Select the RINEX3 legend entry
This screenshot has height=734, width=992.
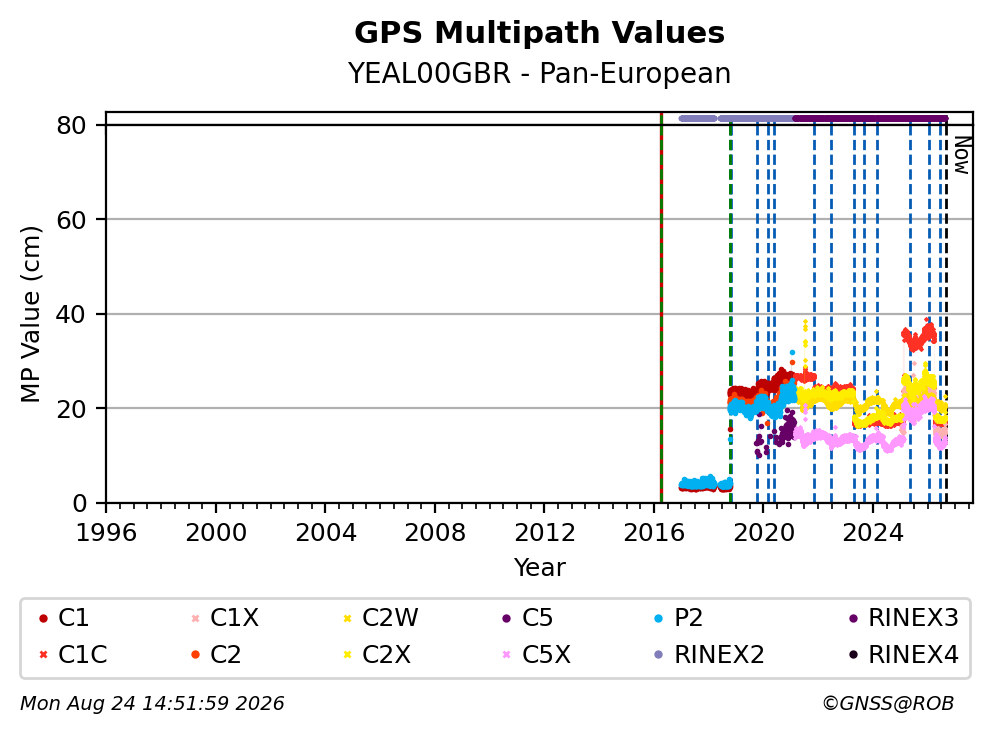coord(903,618)
